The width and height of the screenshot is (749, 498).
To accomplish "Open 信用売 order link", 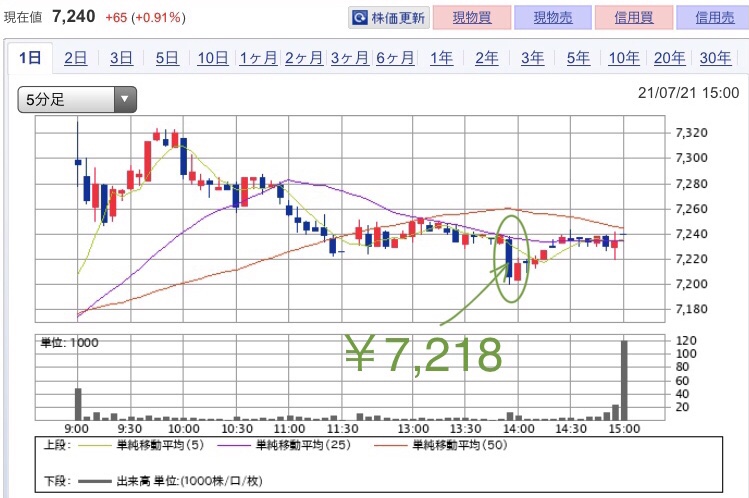I will (x=714, y=18).
